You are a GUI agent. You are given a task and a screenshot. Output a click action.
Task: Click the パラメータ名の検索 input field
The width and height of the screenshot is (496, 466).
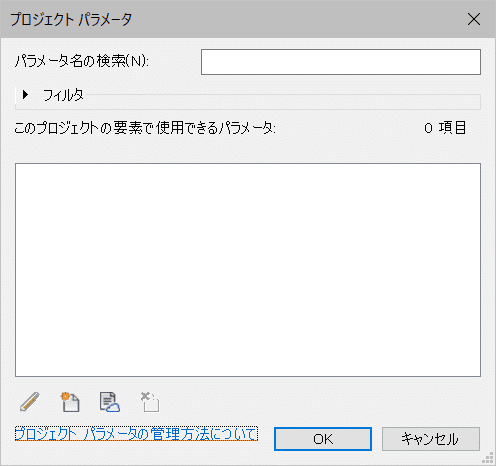(341, 62)
